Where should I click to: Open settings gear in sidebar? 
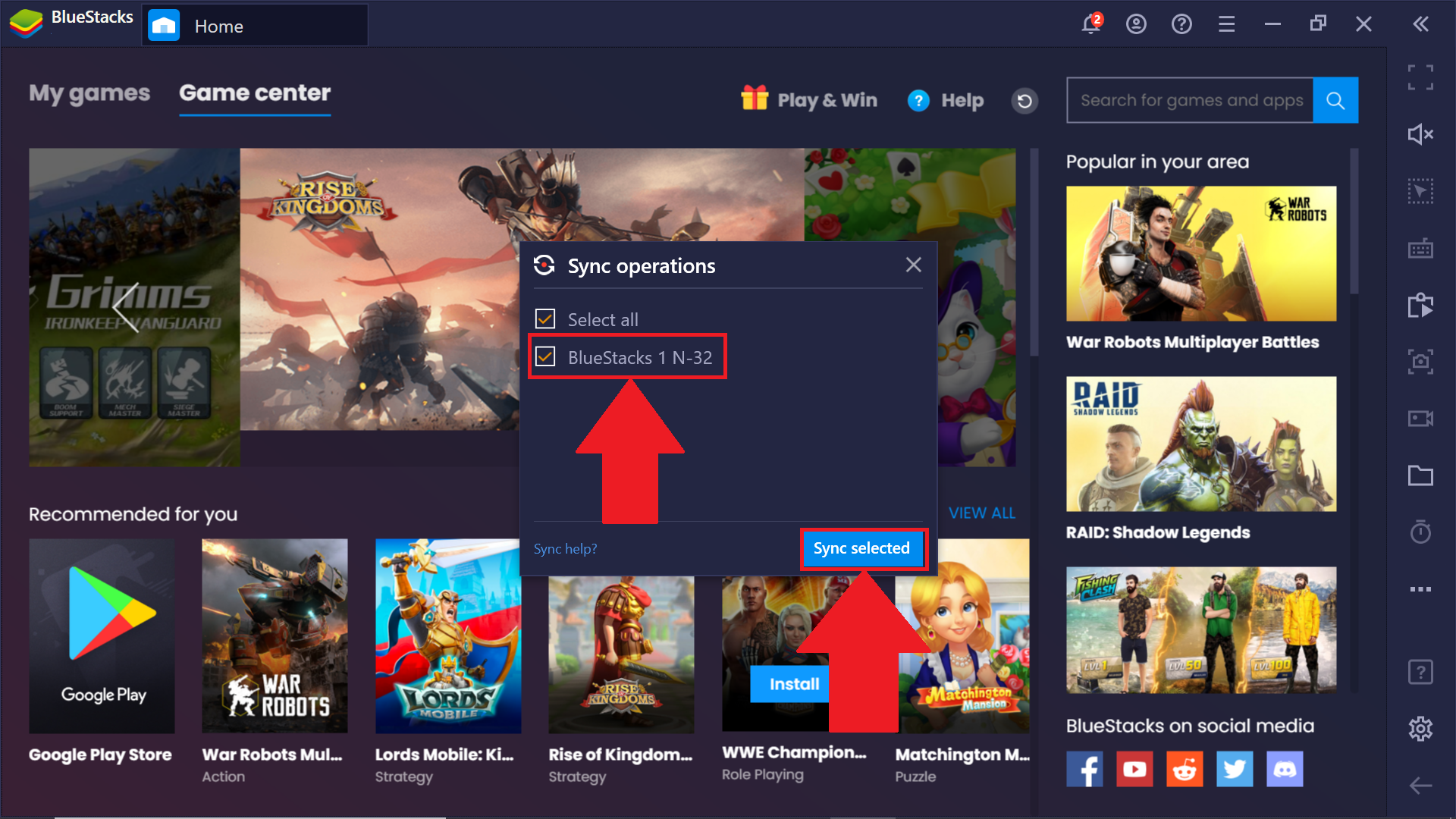[1420, 729]
